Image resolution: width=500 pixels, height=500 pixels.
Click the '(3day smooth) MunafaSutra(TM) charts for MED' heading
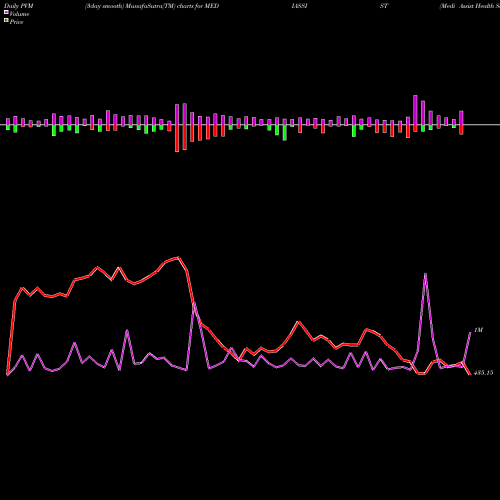click(152, 6)
